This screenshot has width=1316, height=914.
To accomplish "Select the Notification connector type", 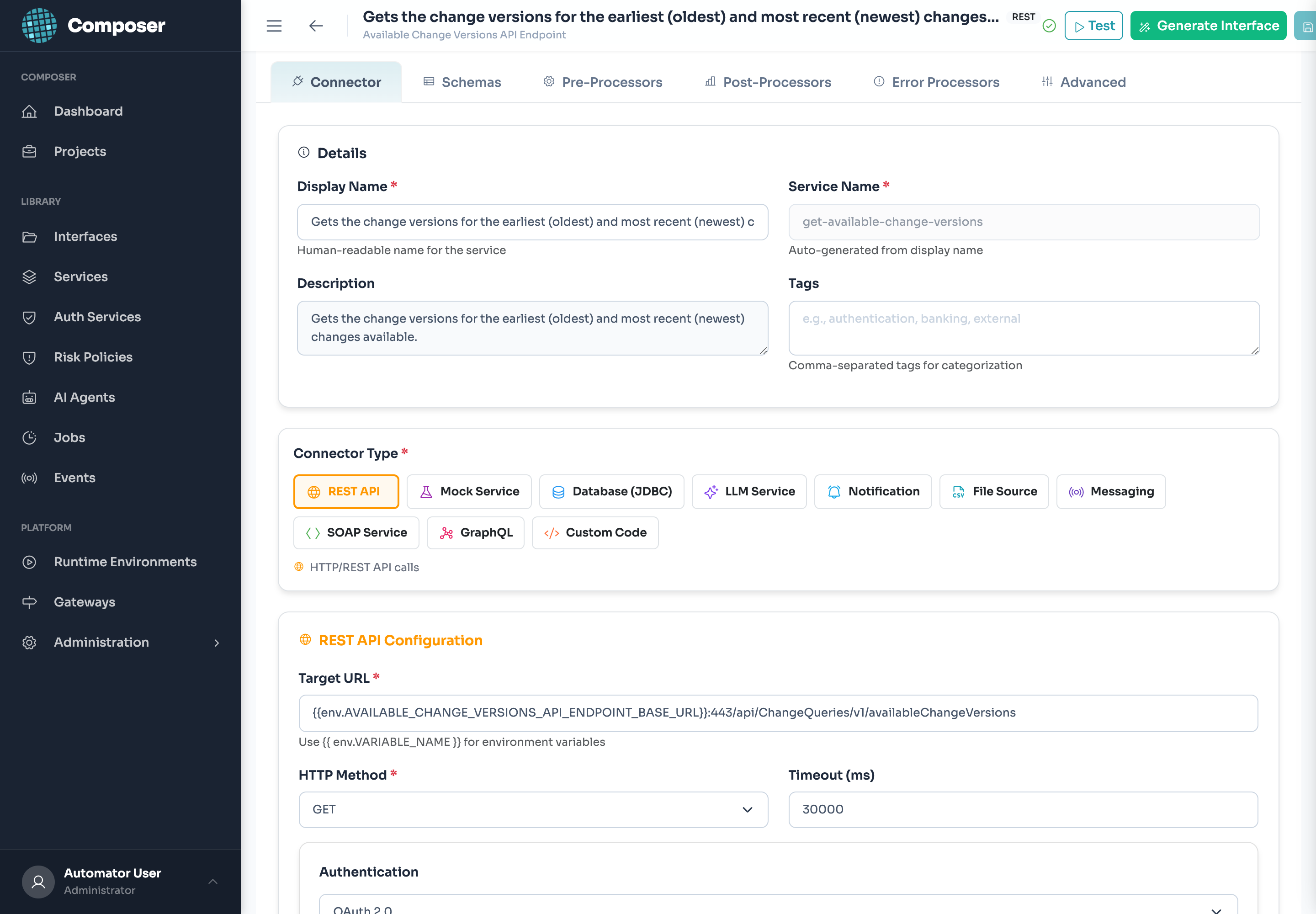I will pos(873,491).
